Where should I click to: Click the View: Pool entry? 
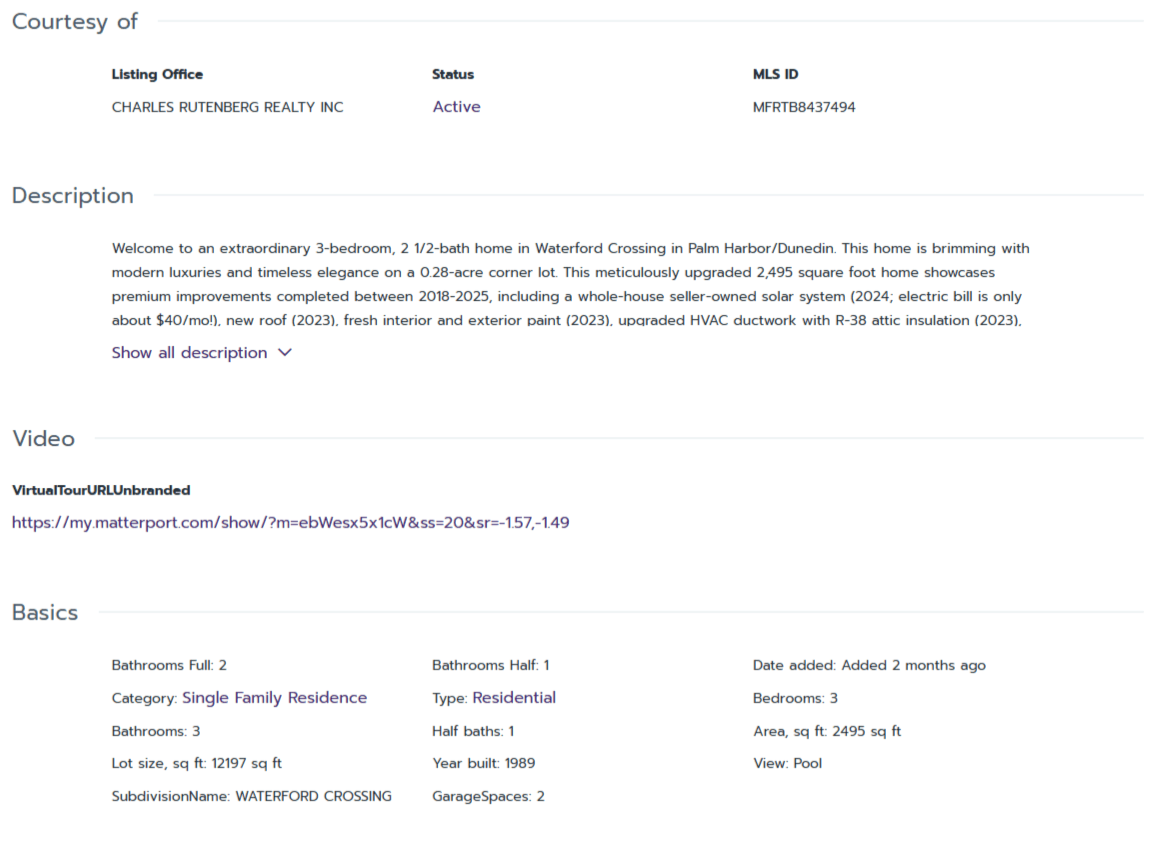787,763
